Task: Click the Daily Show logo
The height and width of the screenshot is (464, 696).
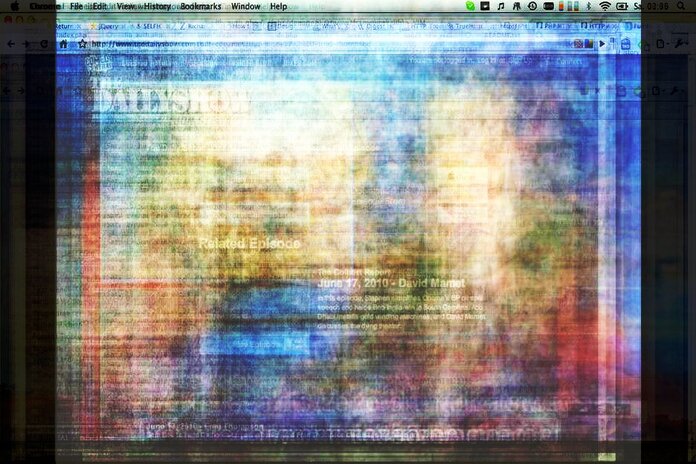Action: [172, 100]
